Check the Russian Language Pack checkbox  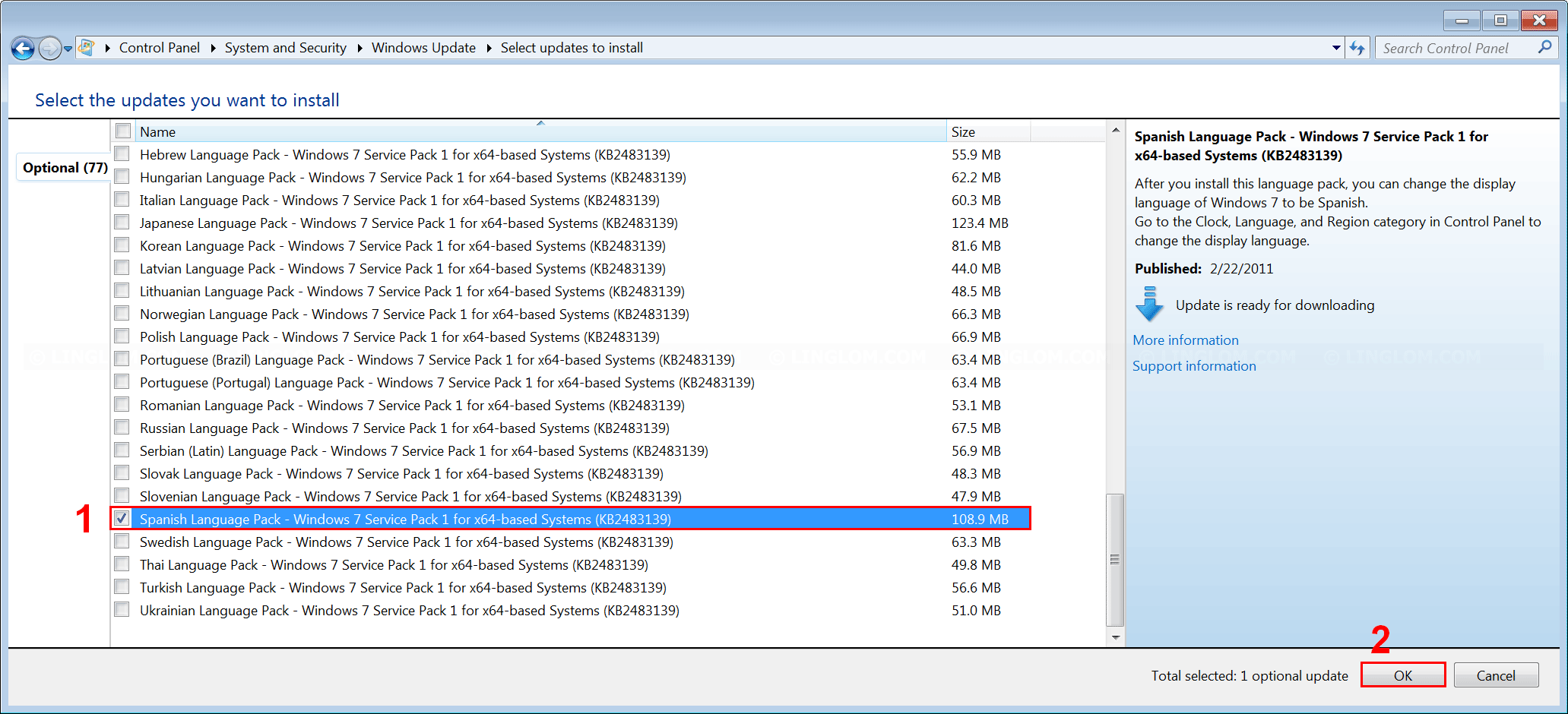click(x=122, y=427)
